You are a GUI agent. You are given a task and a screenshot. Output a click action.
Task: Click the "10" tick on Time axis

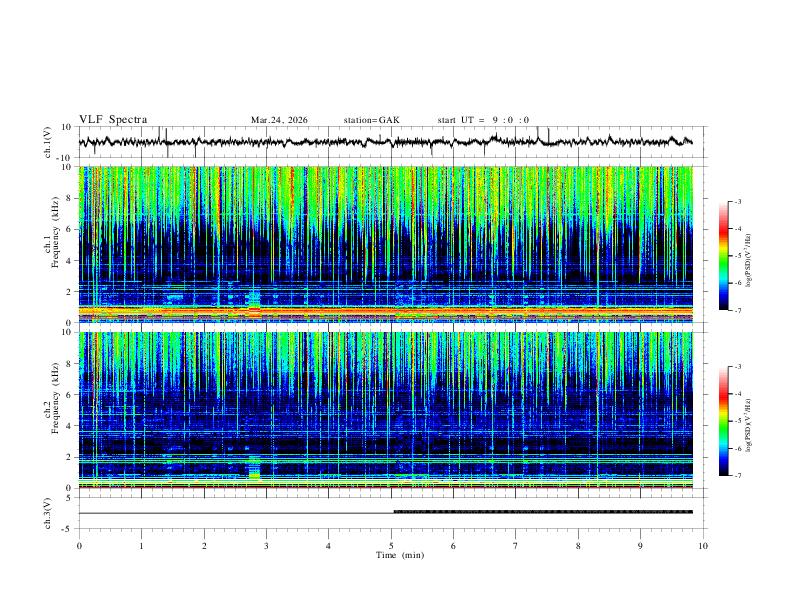[x=703, y=546]
